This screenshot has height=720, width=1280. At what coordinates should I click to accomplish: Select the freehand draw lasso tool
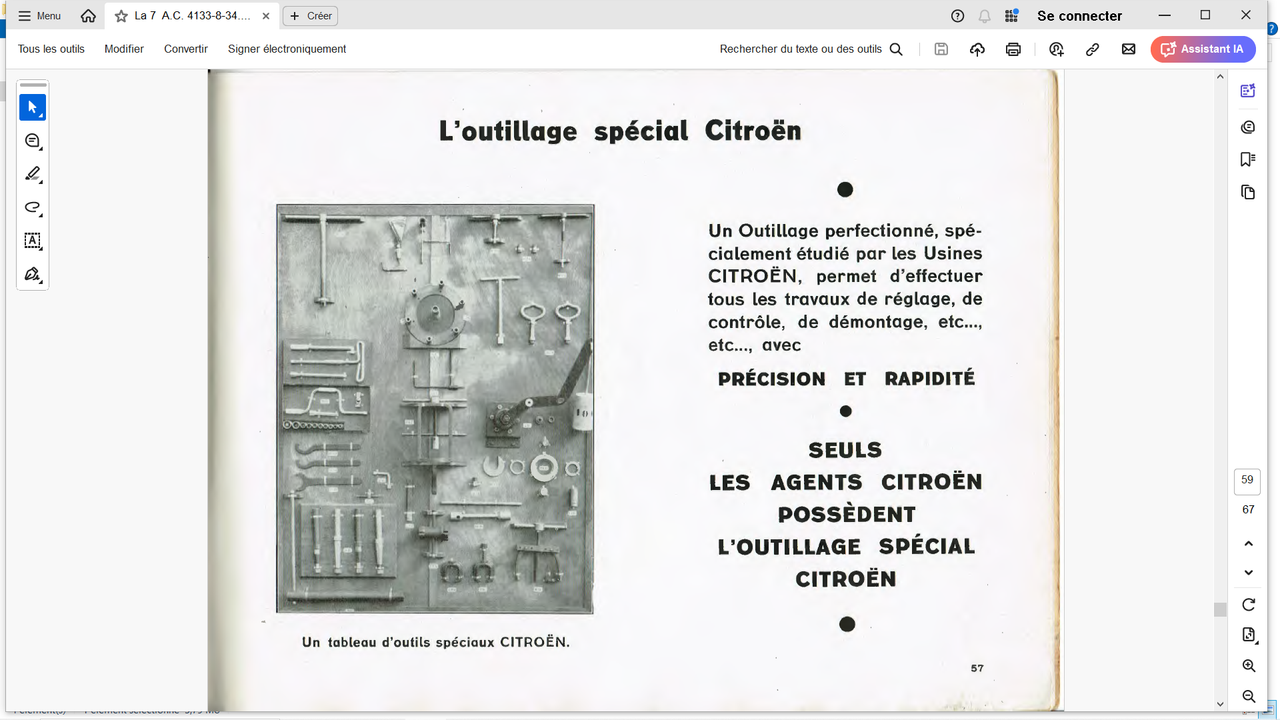tap(33, 208)
